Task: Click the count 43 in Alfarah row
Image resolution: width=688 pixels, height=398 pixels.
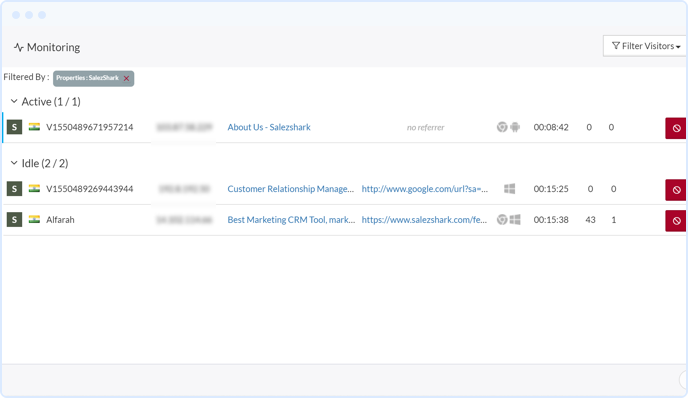Action: pyautogui.click(x=590, y=219)
